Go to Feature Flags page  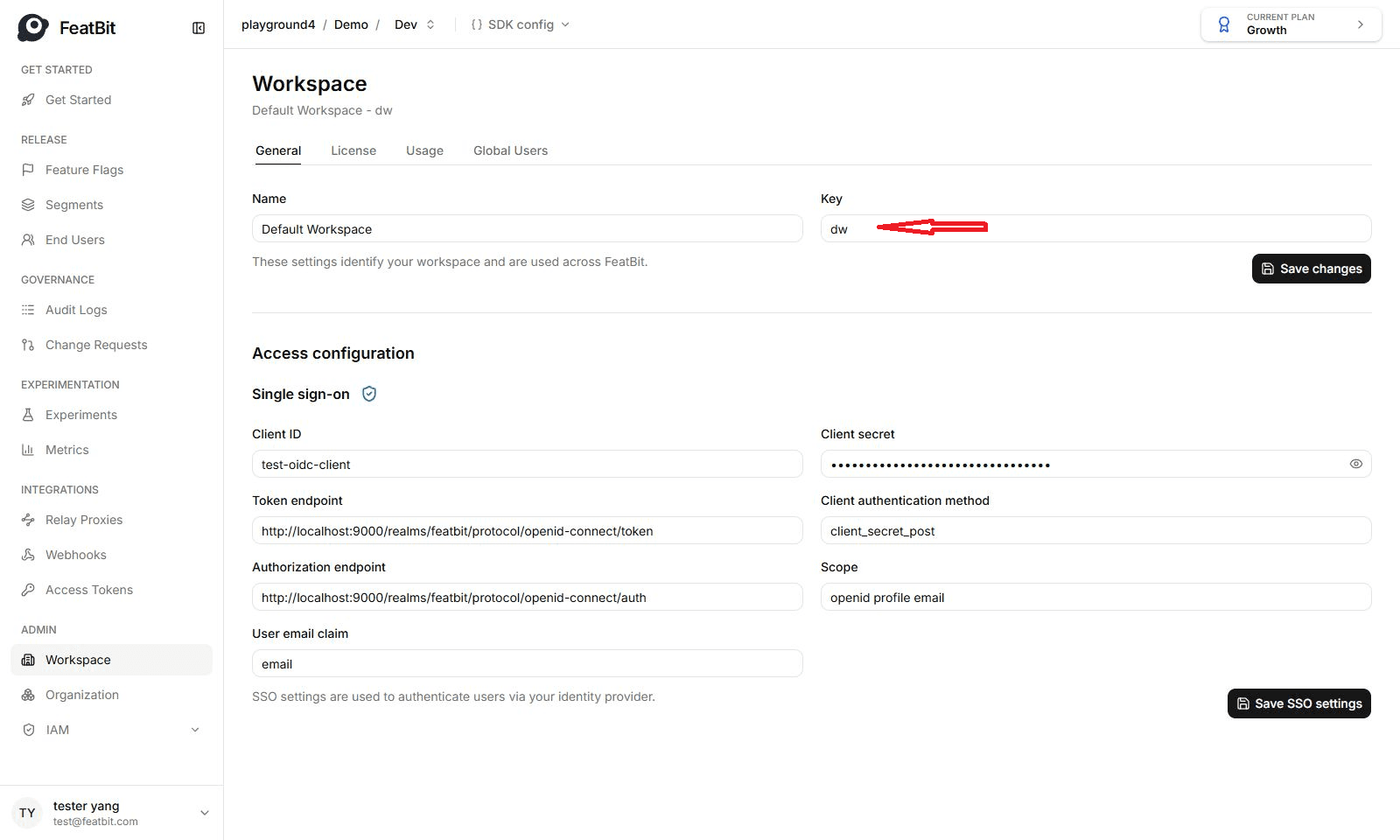(x=112, y=170)
